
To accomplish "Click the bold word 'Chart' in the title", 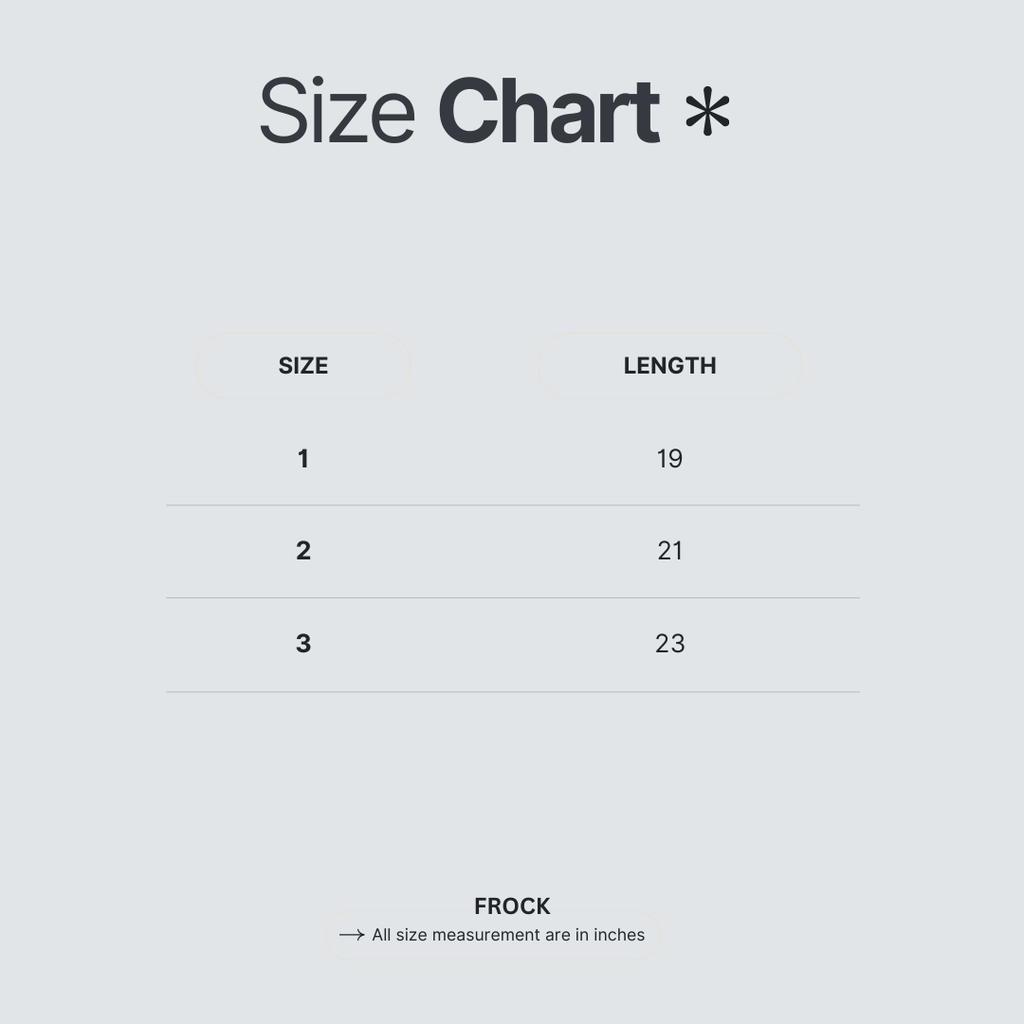I will pyautogui.click(x=548, y=111).
